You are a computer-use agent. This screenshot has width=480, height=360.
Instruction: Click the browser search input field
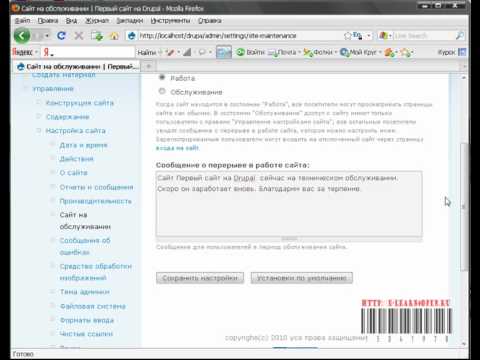(x=424, y=36)
